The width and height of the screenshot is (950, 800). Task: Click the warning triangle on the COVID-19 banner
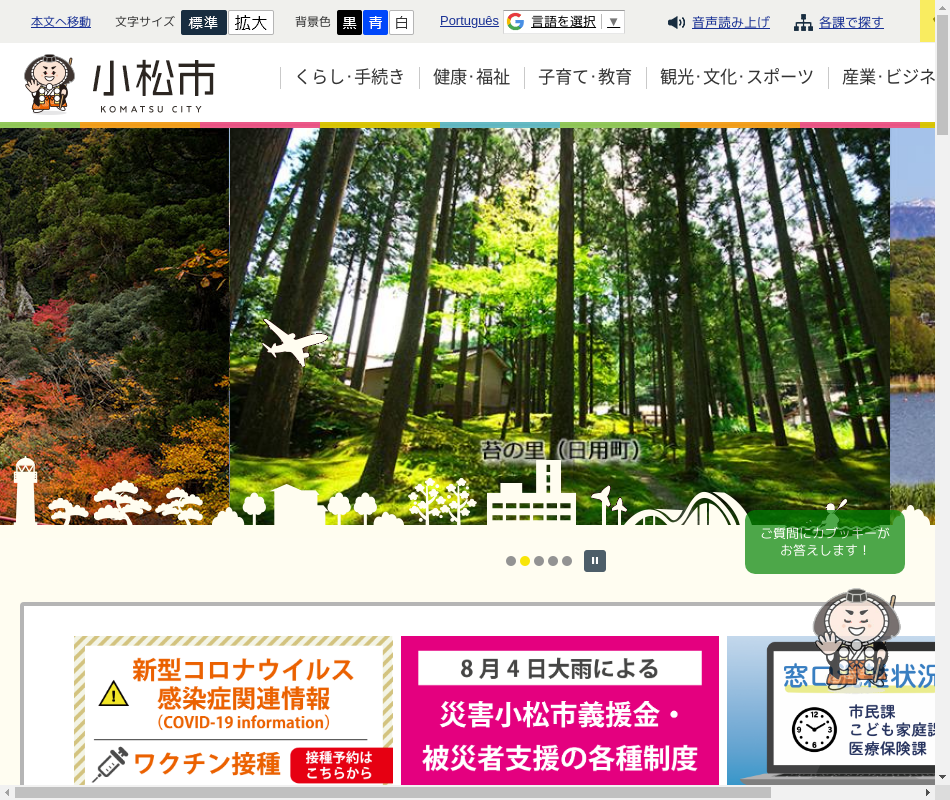(113, 692)
